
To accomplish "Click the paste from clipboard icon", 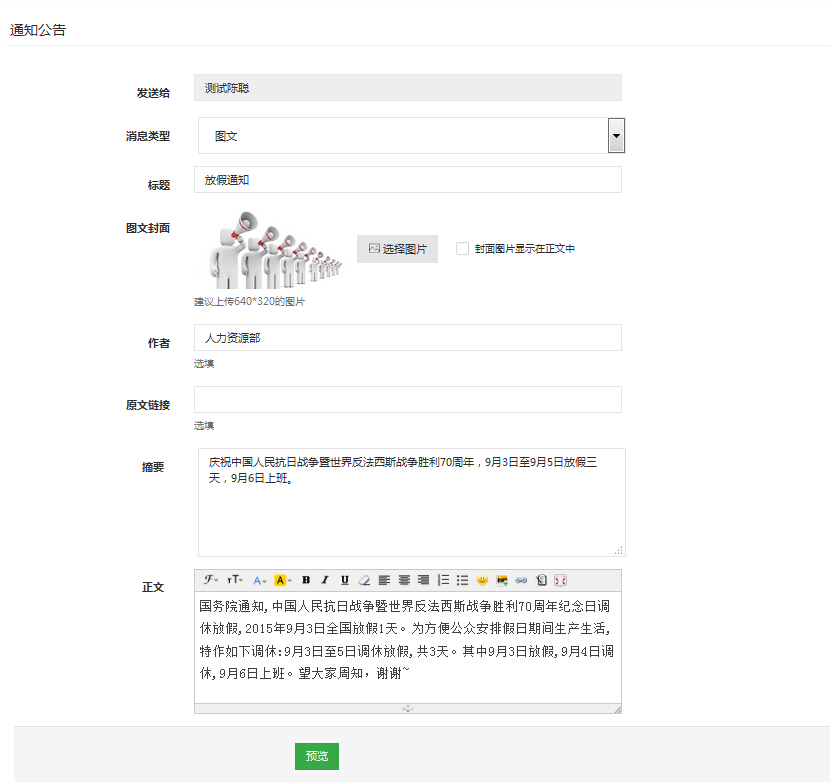I will 541,580.
